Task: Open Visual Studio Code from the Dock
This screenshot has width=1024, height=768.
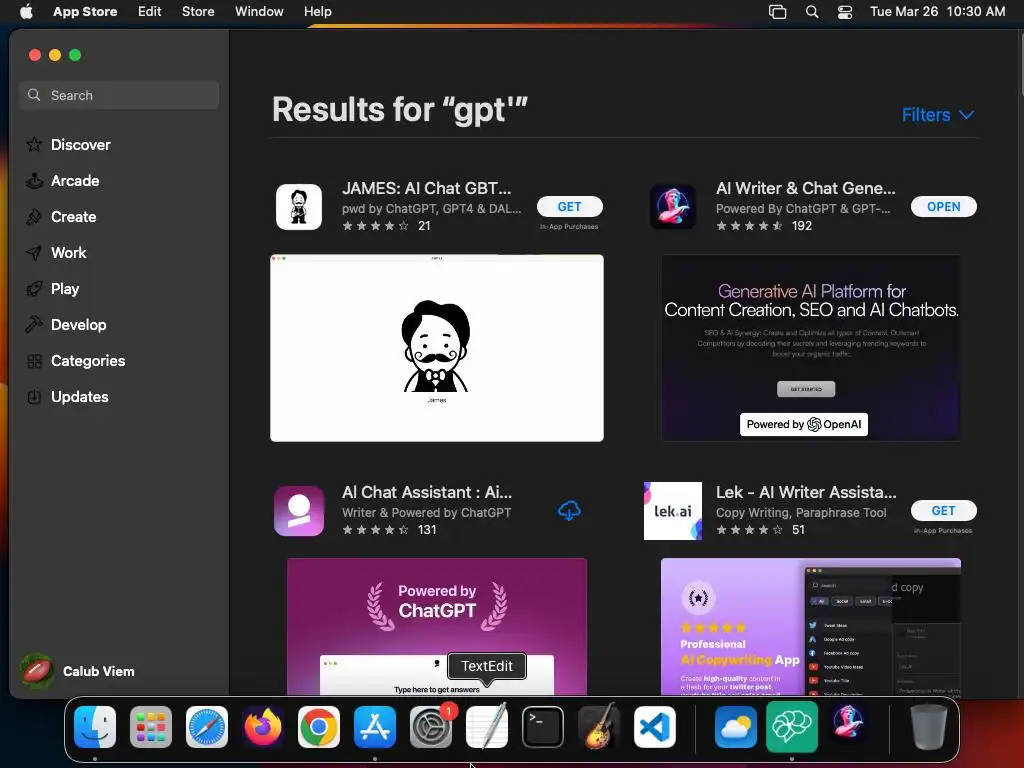Action: (x=654, y=726)
